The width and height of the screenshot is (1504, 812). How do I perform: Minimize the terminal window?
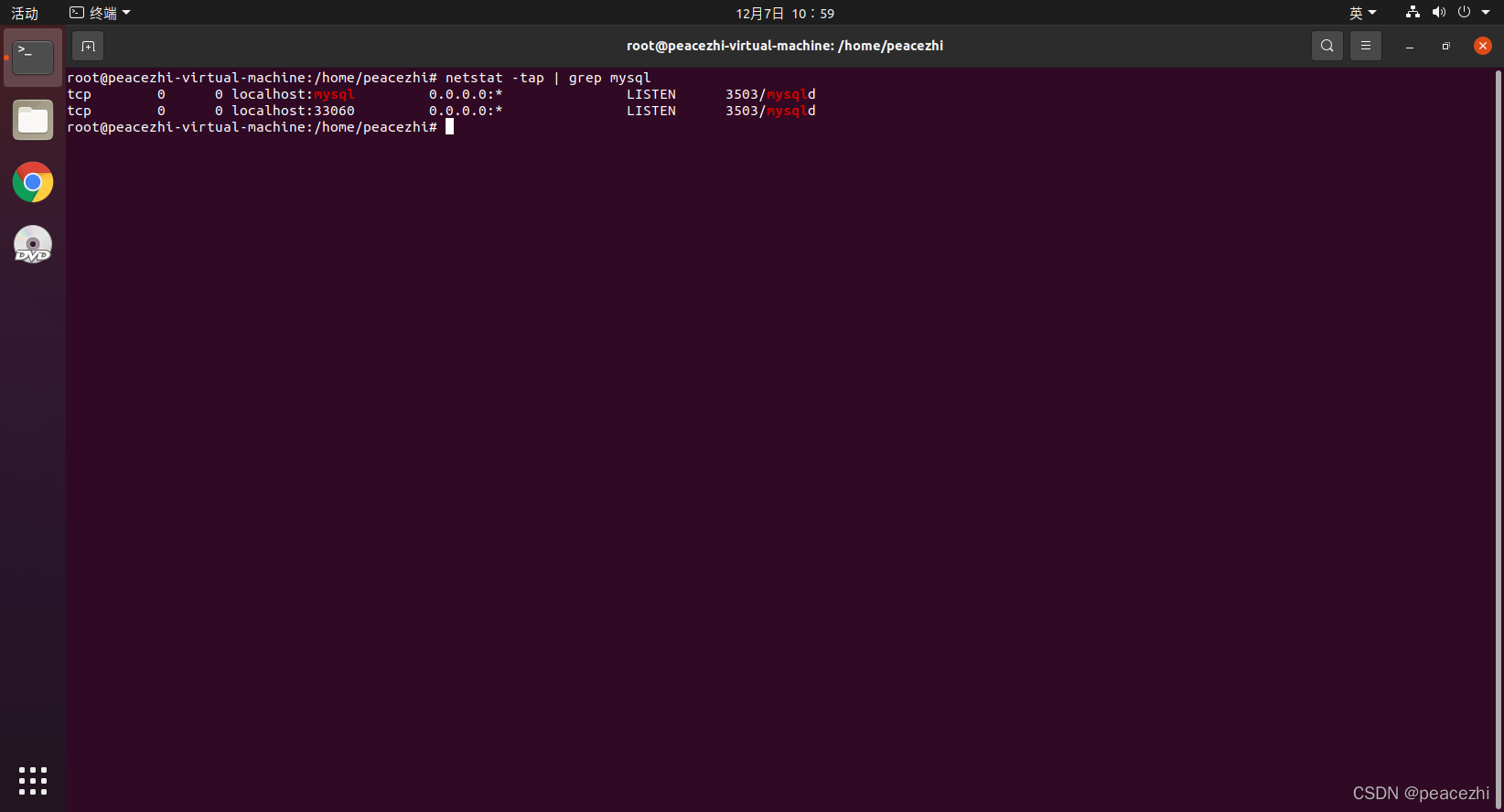tap(1410, 46)
